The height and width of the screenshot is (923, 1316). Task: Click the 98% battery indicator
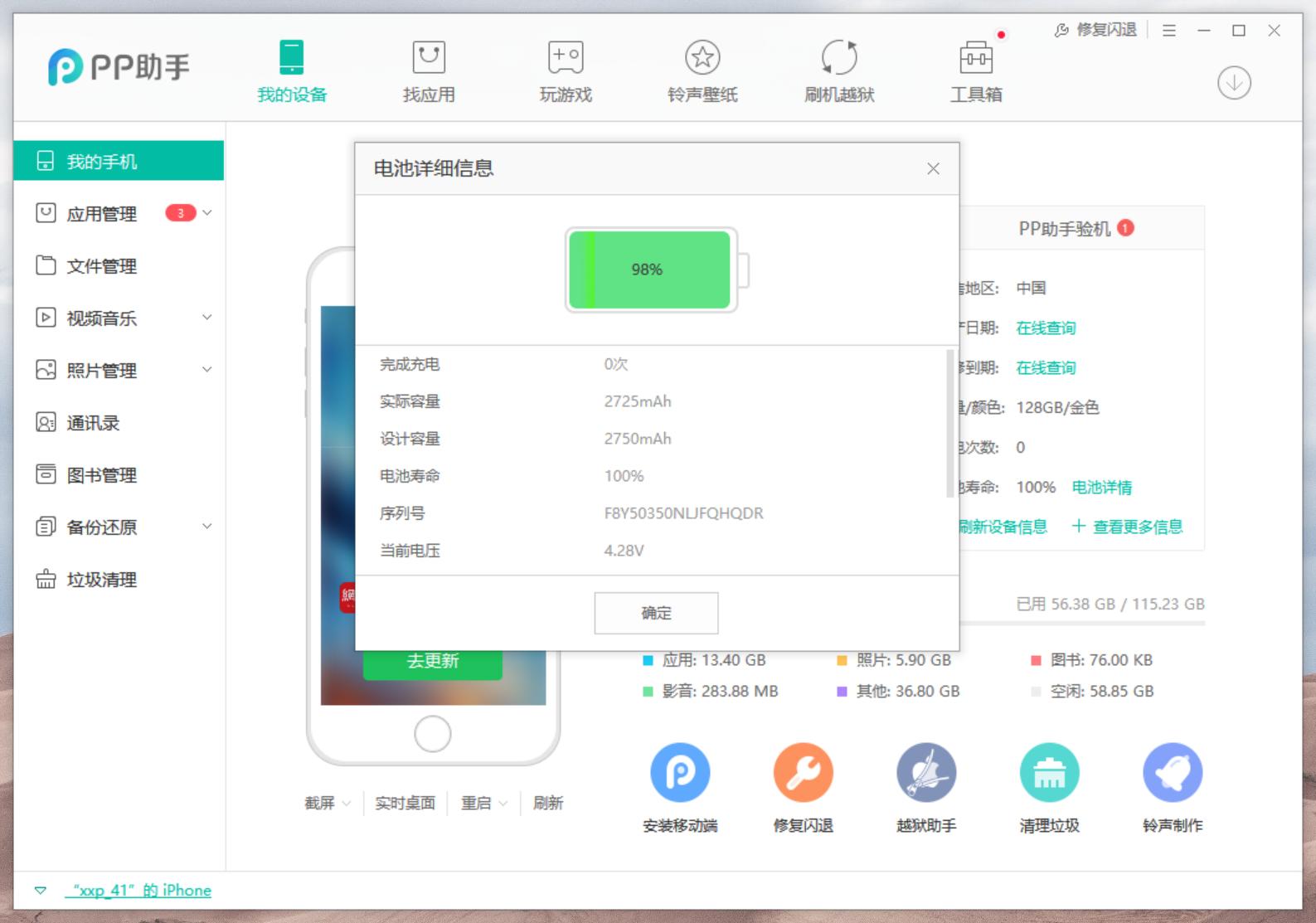pyautogui.click(x=657, y=270)
